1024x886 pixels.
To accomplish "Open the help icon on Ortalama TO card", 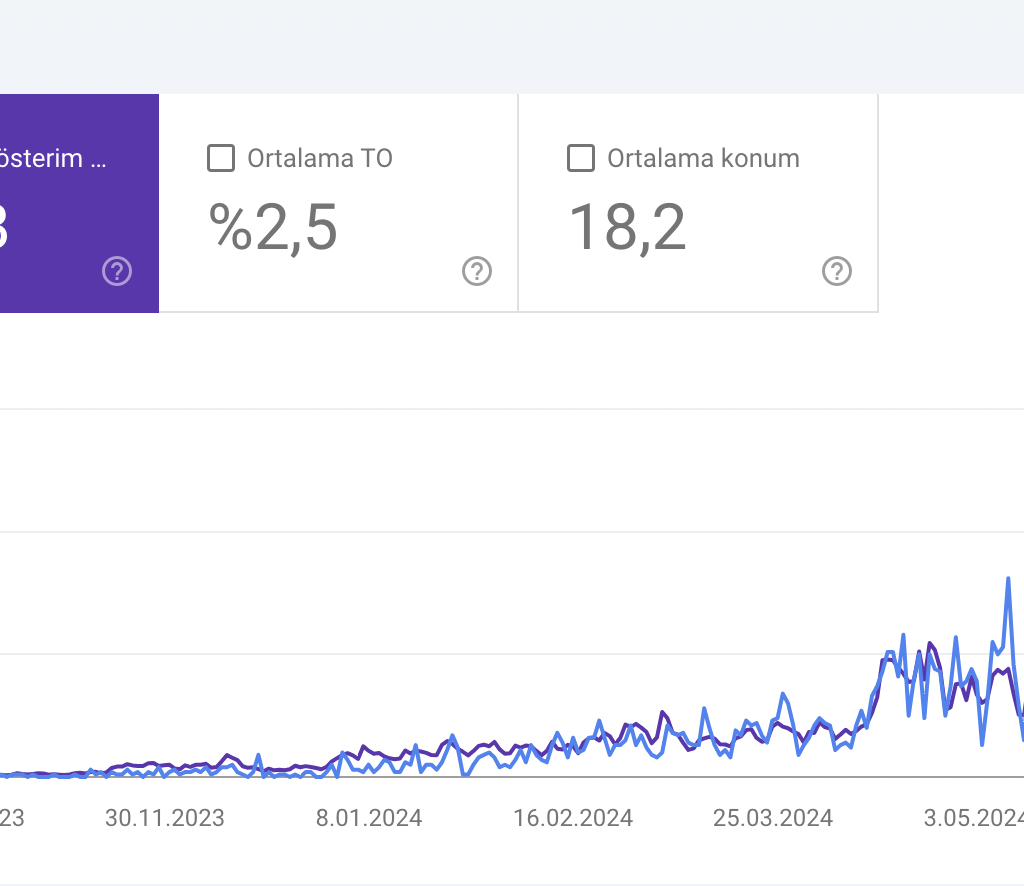I will [477, 271].
